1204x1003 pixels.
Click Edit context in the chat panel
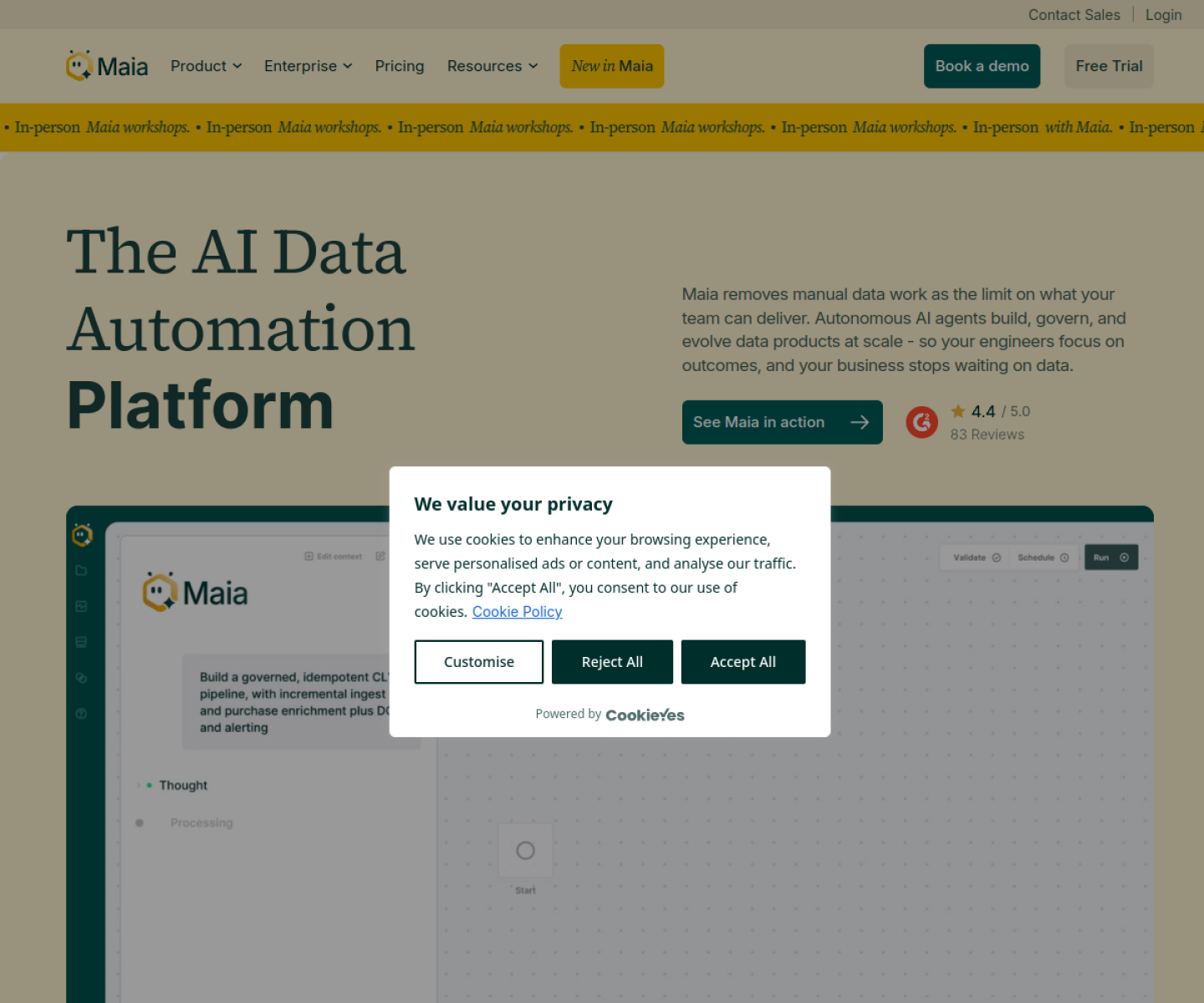(334, 556)
